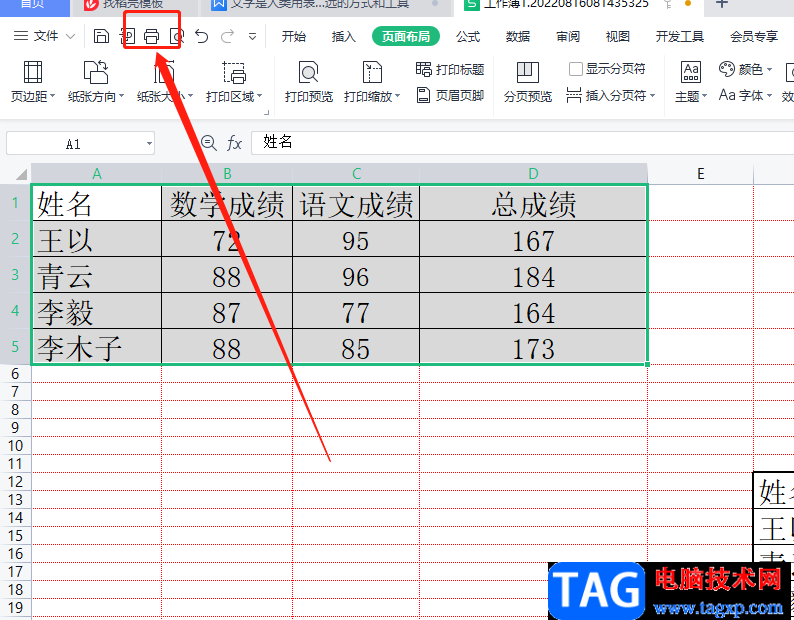
Task: Switch to the 视图 tab
Action: (x=618, y=36)
